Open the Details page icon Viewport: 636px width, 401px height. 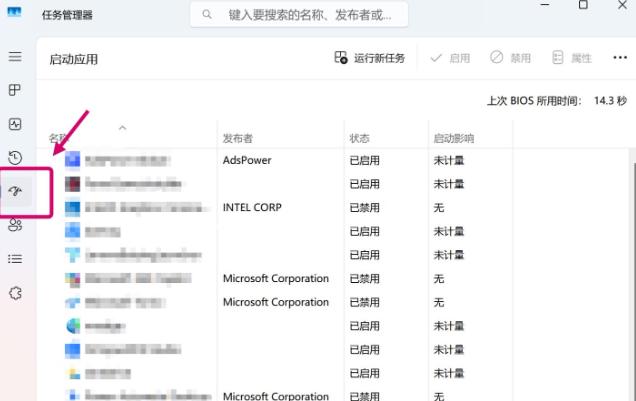pyautogui.click(x=15, y=259)
